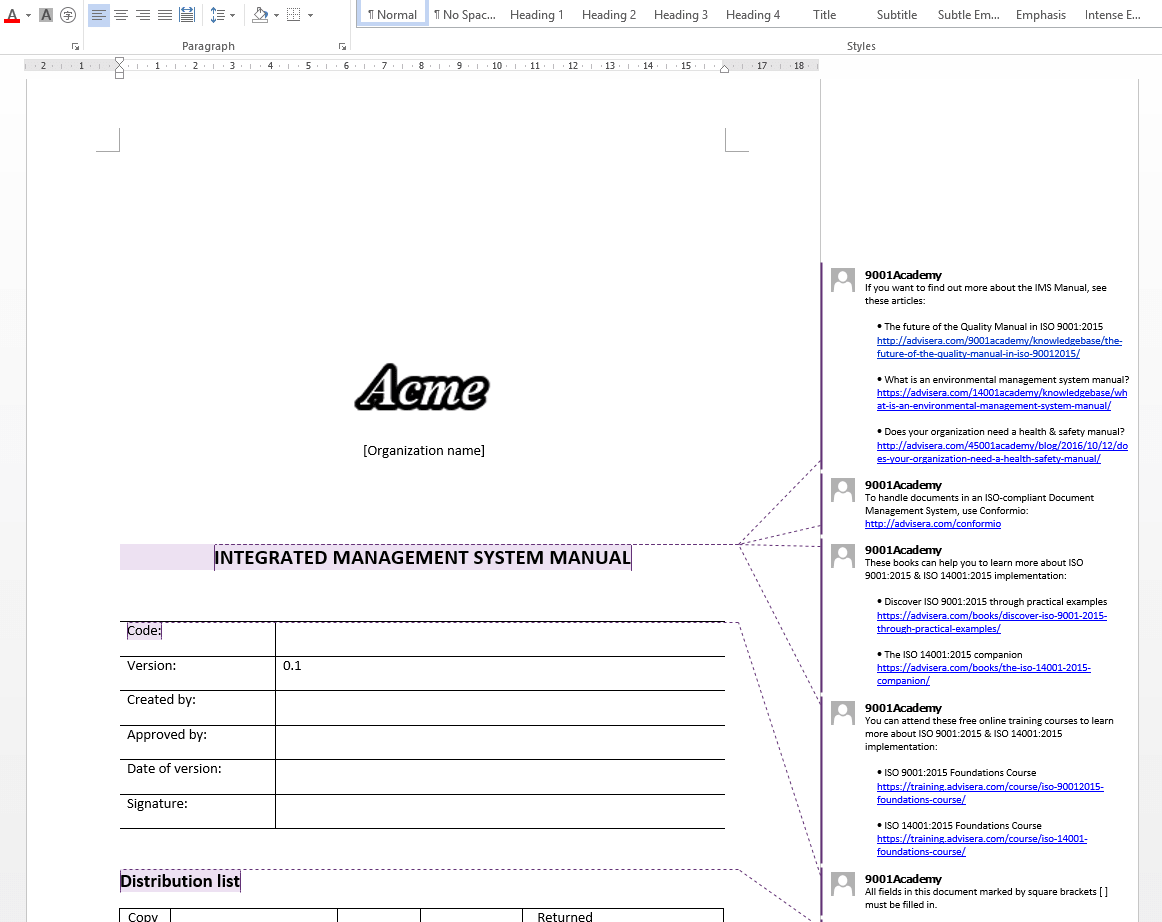Select the Distributed alignment icon

point(186,15)
